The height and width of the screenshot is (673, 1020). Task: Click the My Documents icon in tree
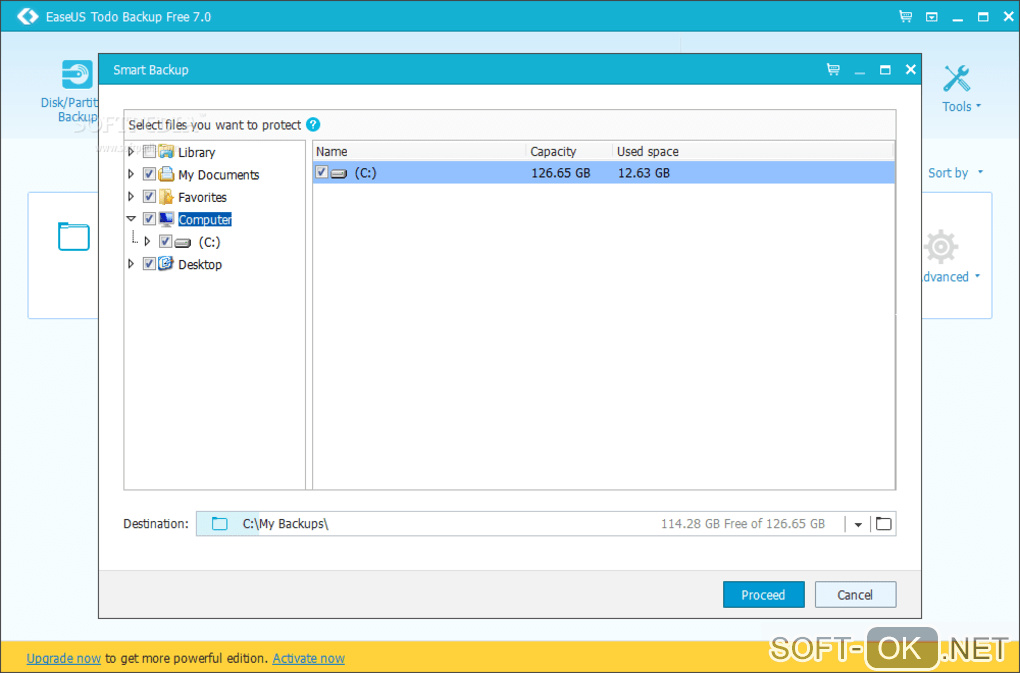(x=167, y=174)
